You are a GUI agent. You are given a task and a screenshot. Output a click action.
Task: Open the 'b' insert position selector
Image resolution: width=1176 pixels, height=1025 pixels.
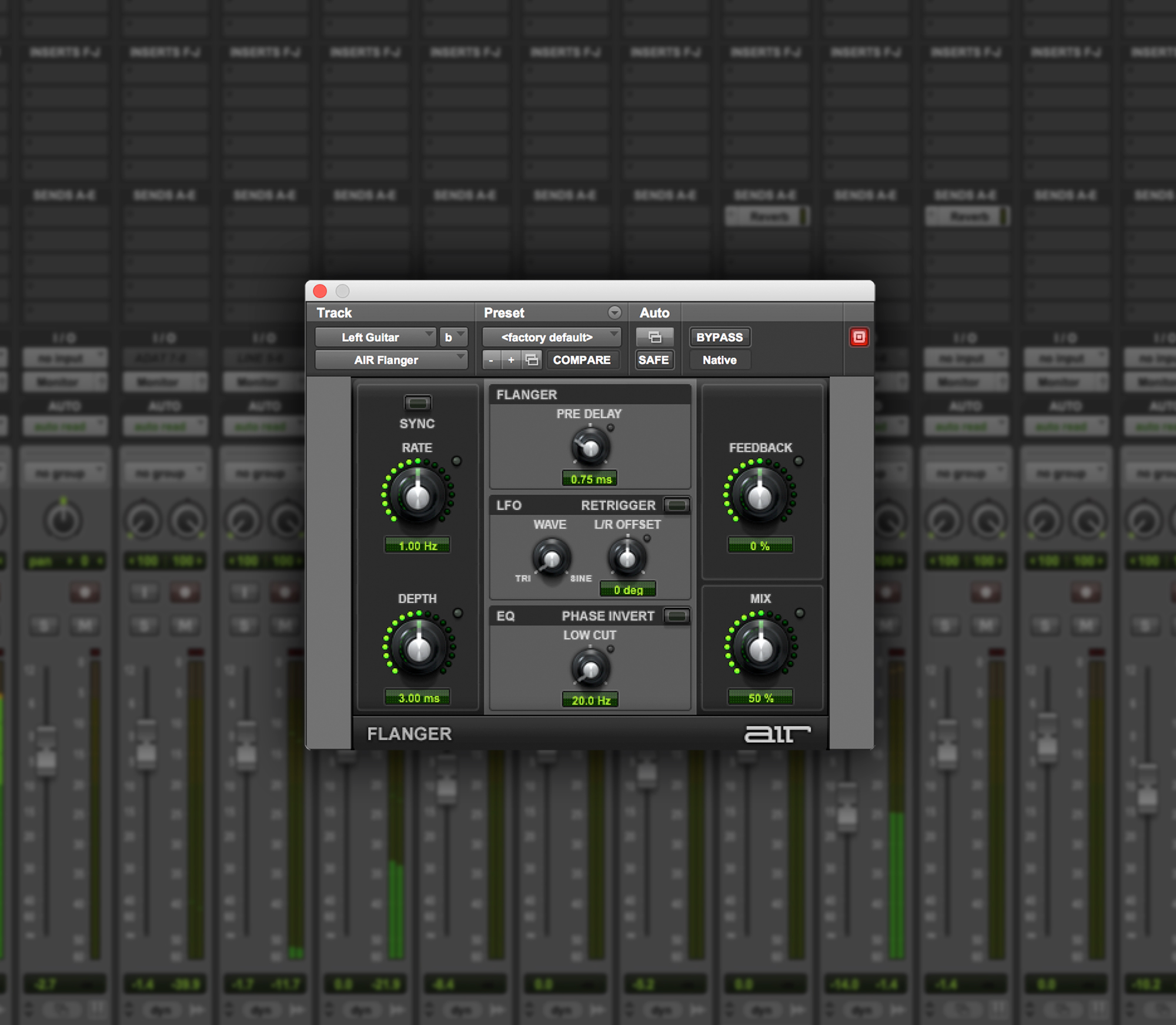(452, 337)
